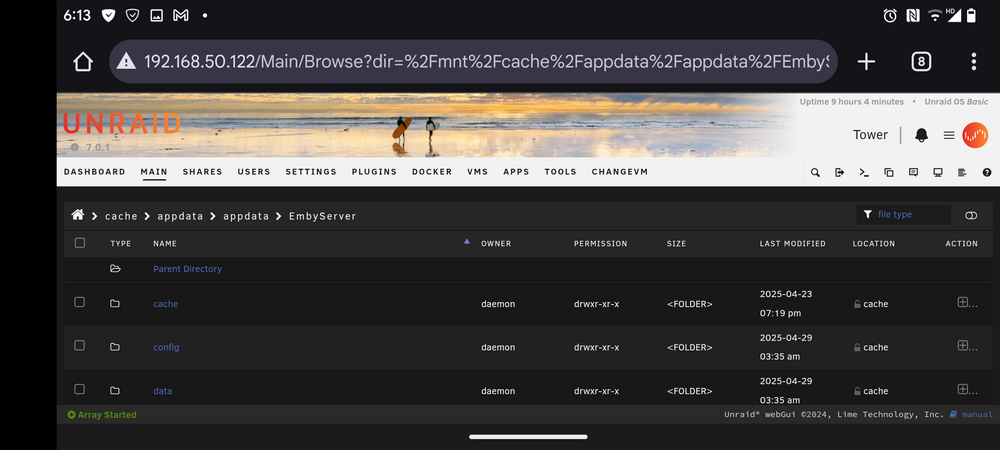Screen dimensions: 1000x450
Task: Click the UNRAID logo
Action: click(x=122, y=124)
